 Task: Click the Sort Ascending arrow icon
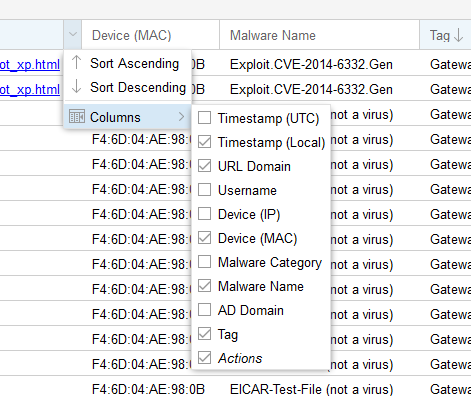[x=76, y=62]
